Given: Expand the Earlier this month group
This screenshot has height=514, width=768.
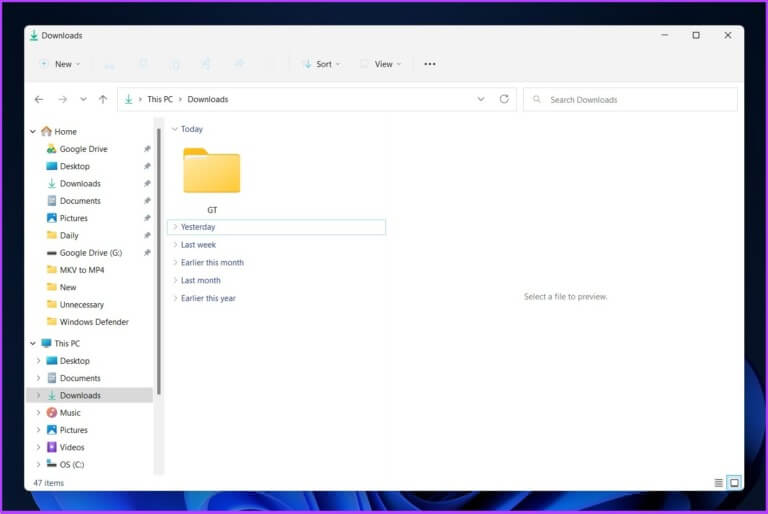Looking at the screenshot, I should (175, 263).
